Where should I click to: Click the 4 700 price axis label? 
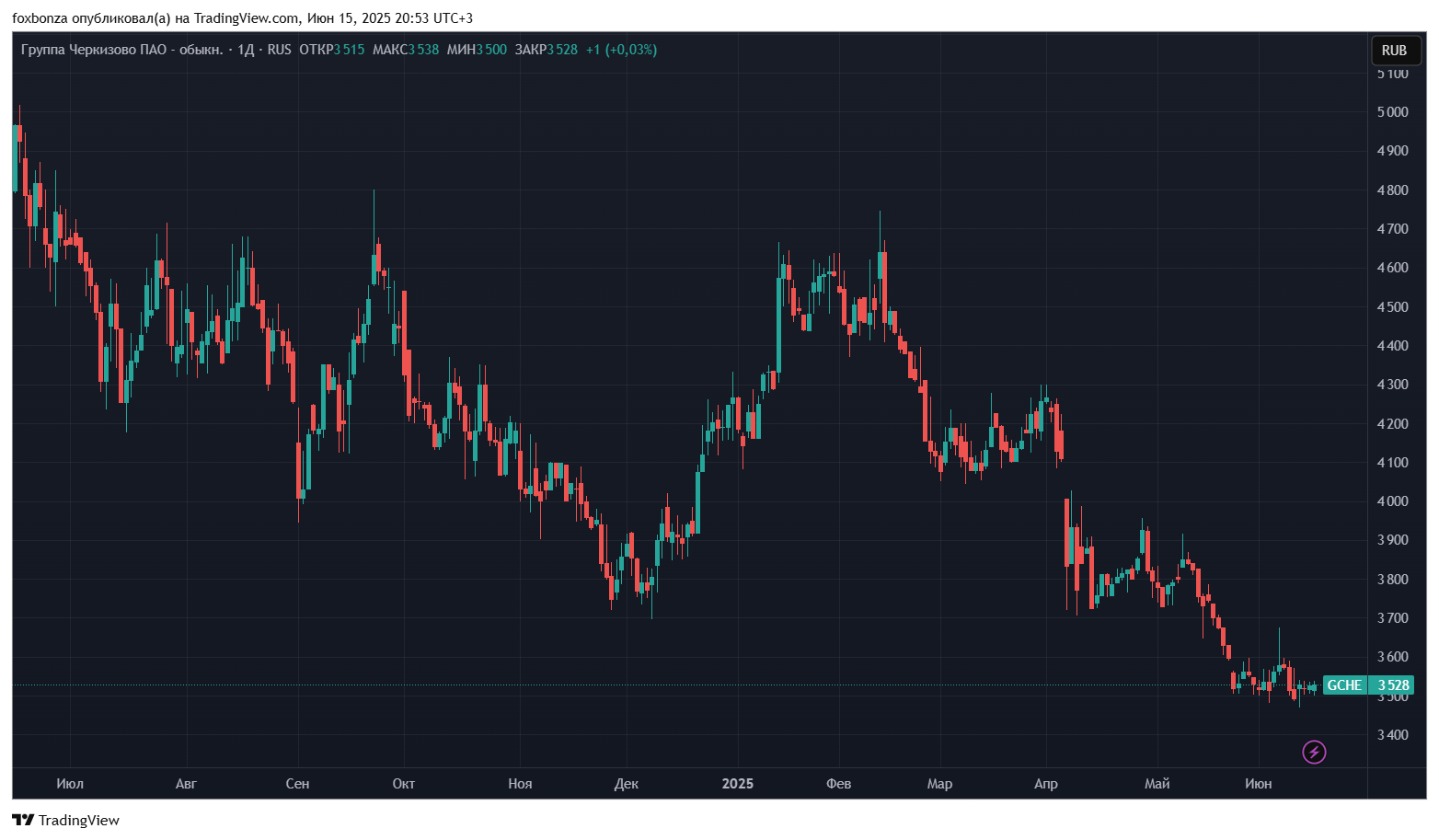[1392, 229]
